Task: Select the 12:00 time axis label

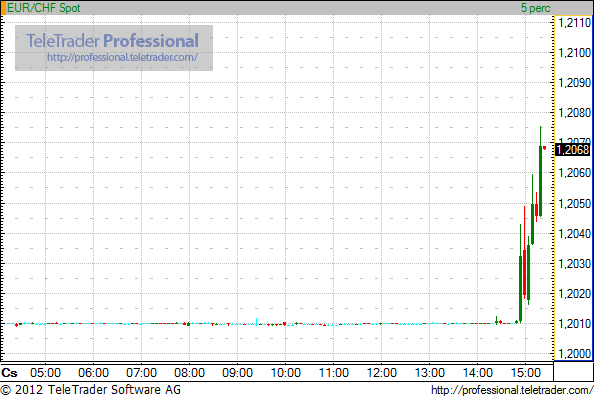Action: tap(381, 373)
